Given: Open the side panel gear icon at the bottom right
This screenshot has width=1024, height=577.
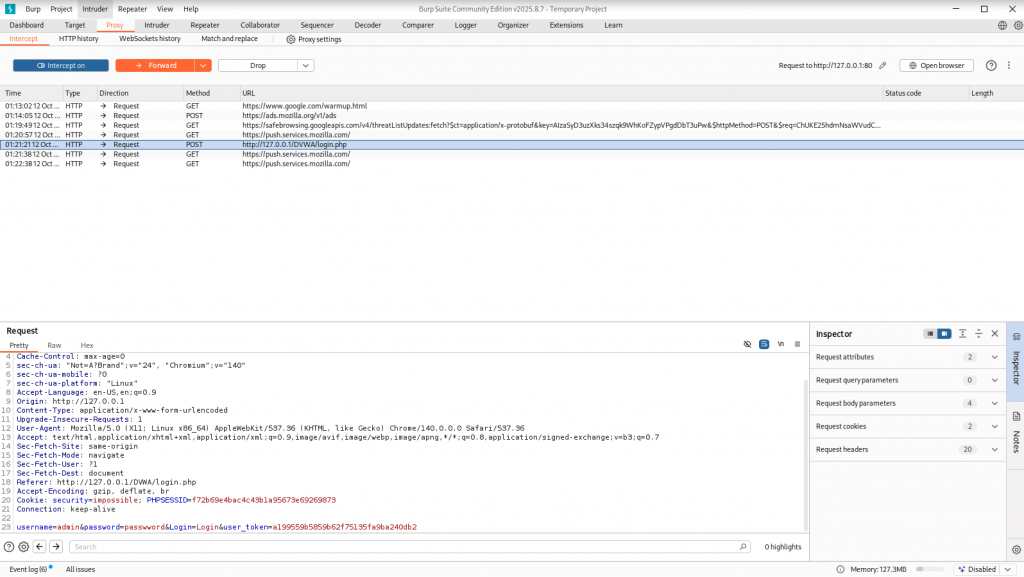Looking at the screenshot, I should pos(1016,550).
